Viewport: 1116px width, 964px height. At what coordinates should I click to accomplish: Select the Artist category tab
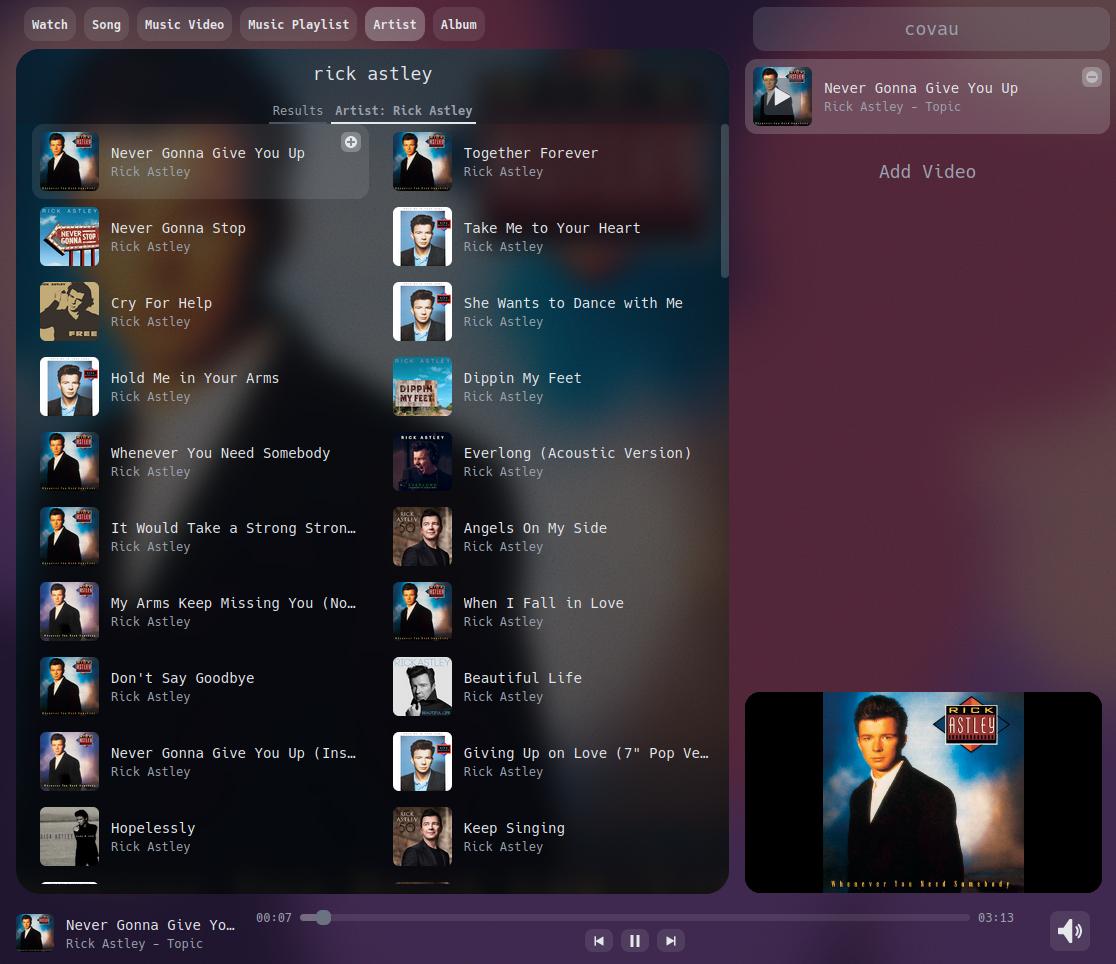point(395,24)
